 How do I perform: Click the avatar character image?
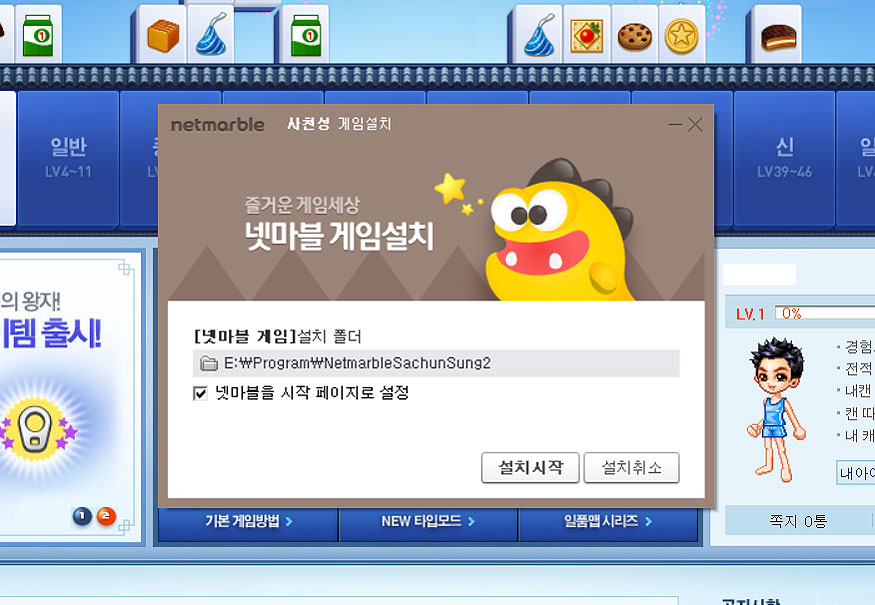tap(777, 409)
